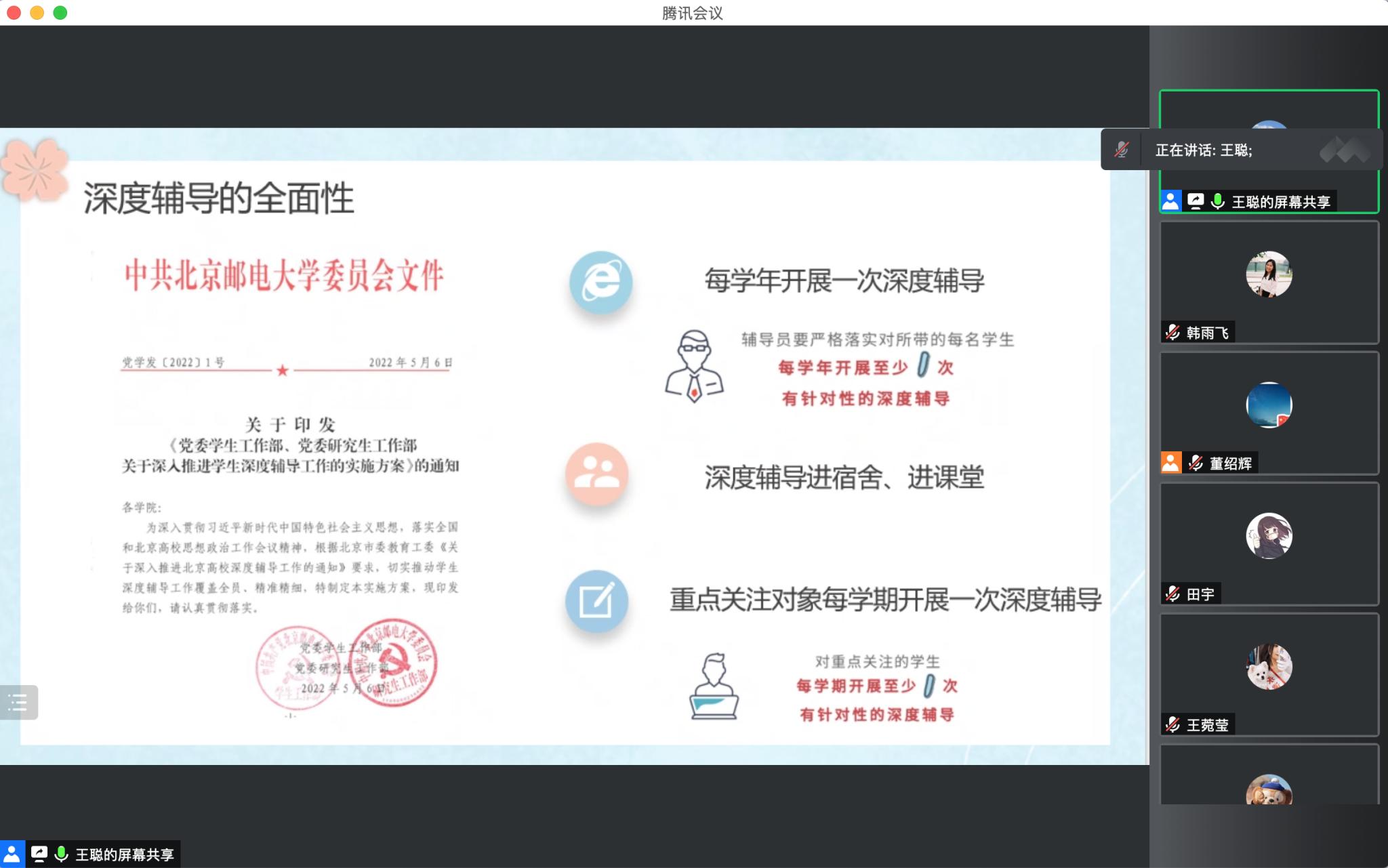1388x868 pixels.
Task: Click participant name '田宇'
Action: pyautogui.click(x=1200, y=594)
